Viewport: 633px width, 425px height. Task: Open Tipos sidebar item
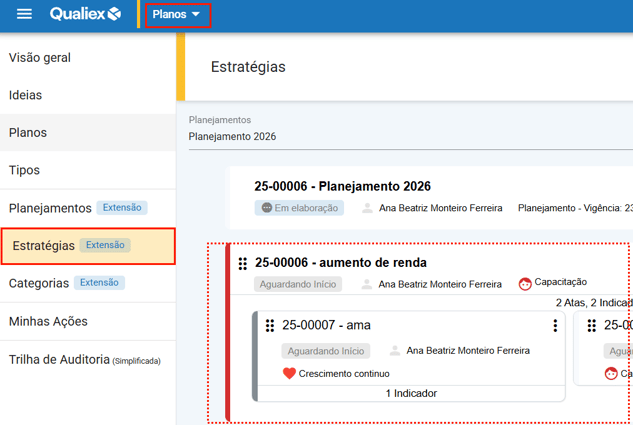click(x=25, y=171)
